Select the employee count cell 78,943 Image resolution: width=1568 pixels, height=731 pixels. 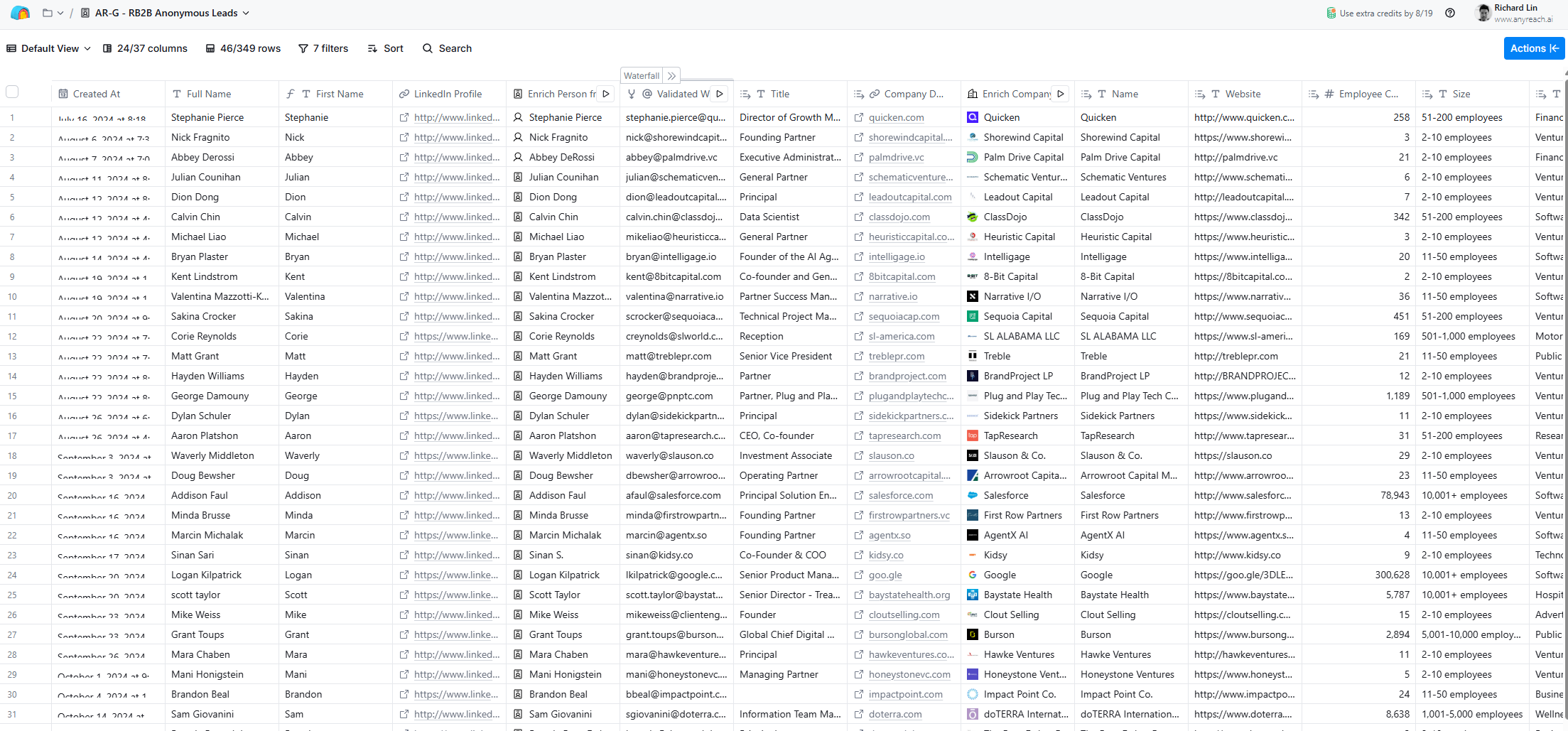click(1358, 495)
